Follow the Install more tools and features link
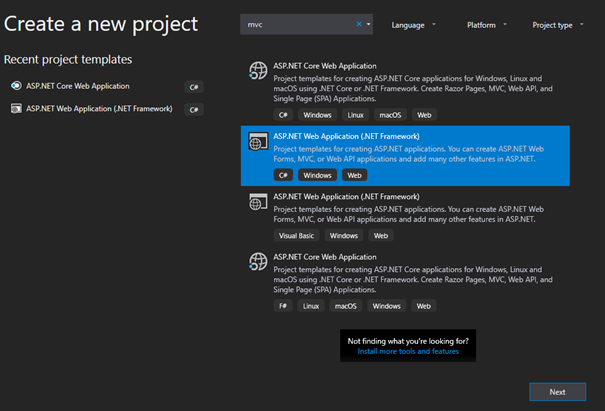Screen dimensions: 605x411 [x=408, y=351]
